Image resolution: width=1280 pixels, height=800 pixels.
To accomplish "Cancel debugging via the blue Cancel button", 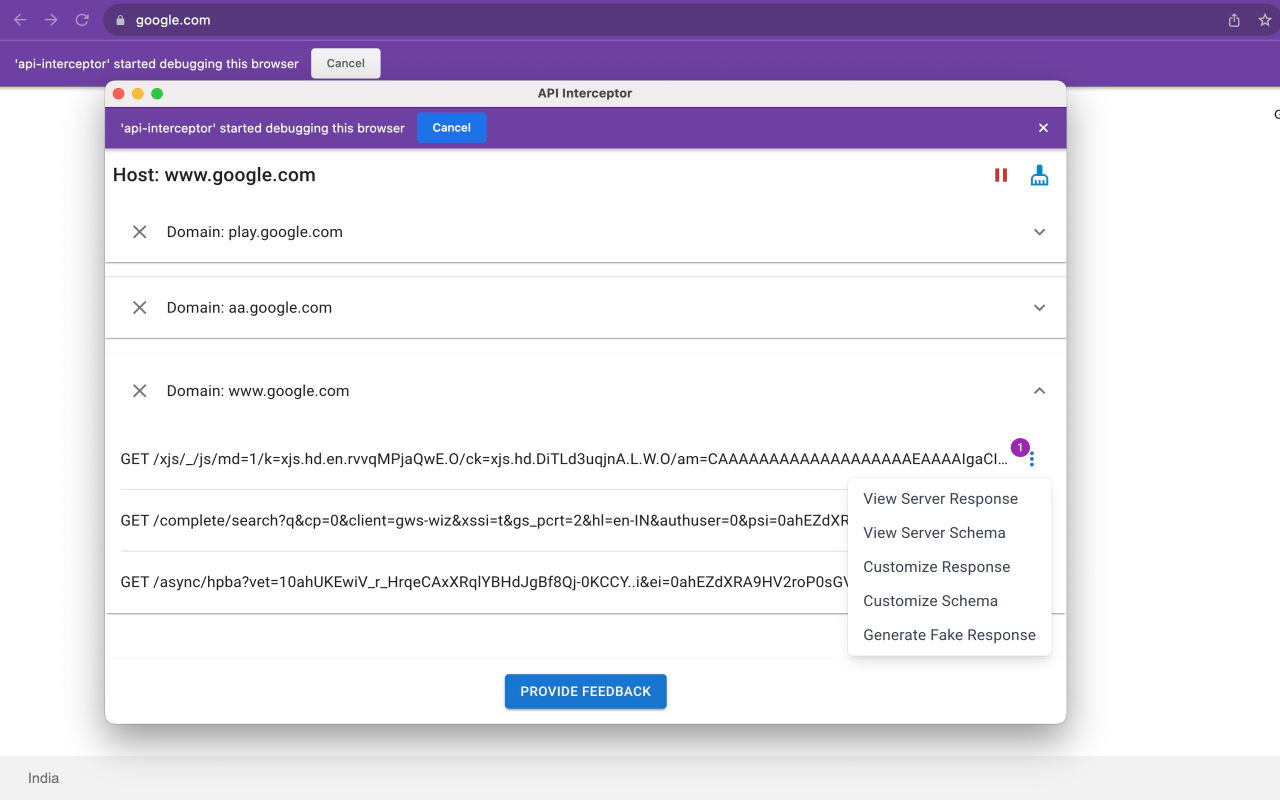I will coord(451,128).
